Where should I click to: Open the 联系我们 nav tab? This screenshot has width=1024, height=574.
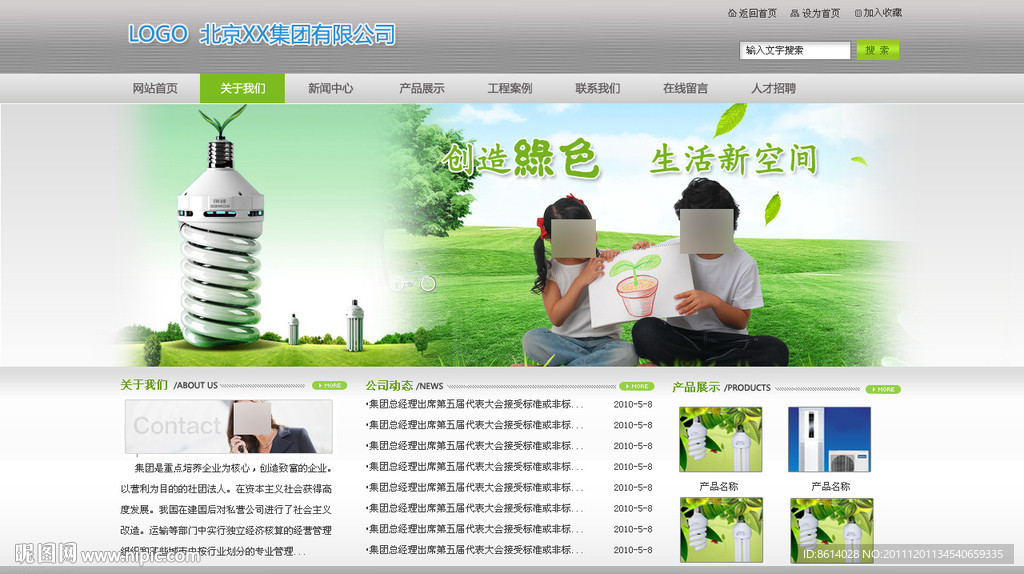pyautogui.click(x=598, y=88)
